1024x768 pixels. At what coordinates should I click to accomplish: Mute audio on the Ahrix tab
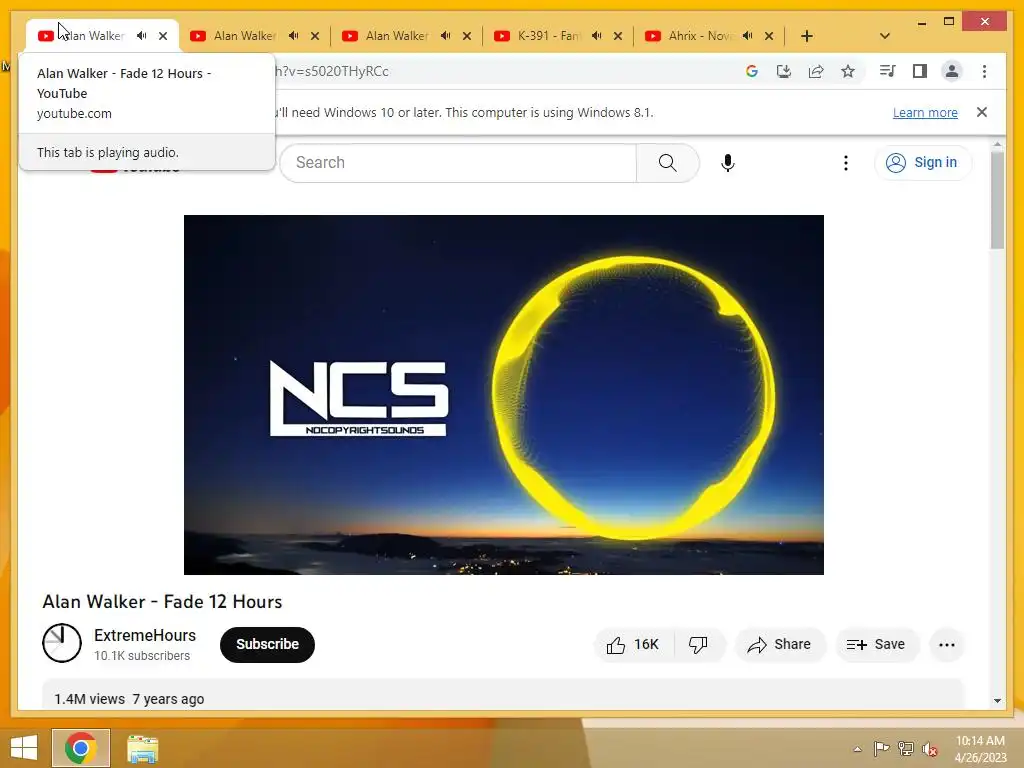748,36
